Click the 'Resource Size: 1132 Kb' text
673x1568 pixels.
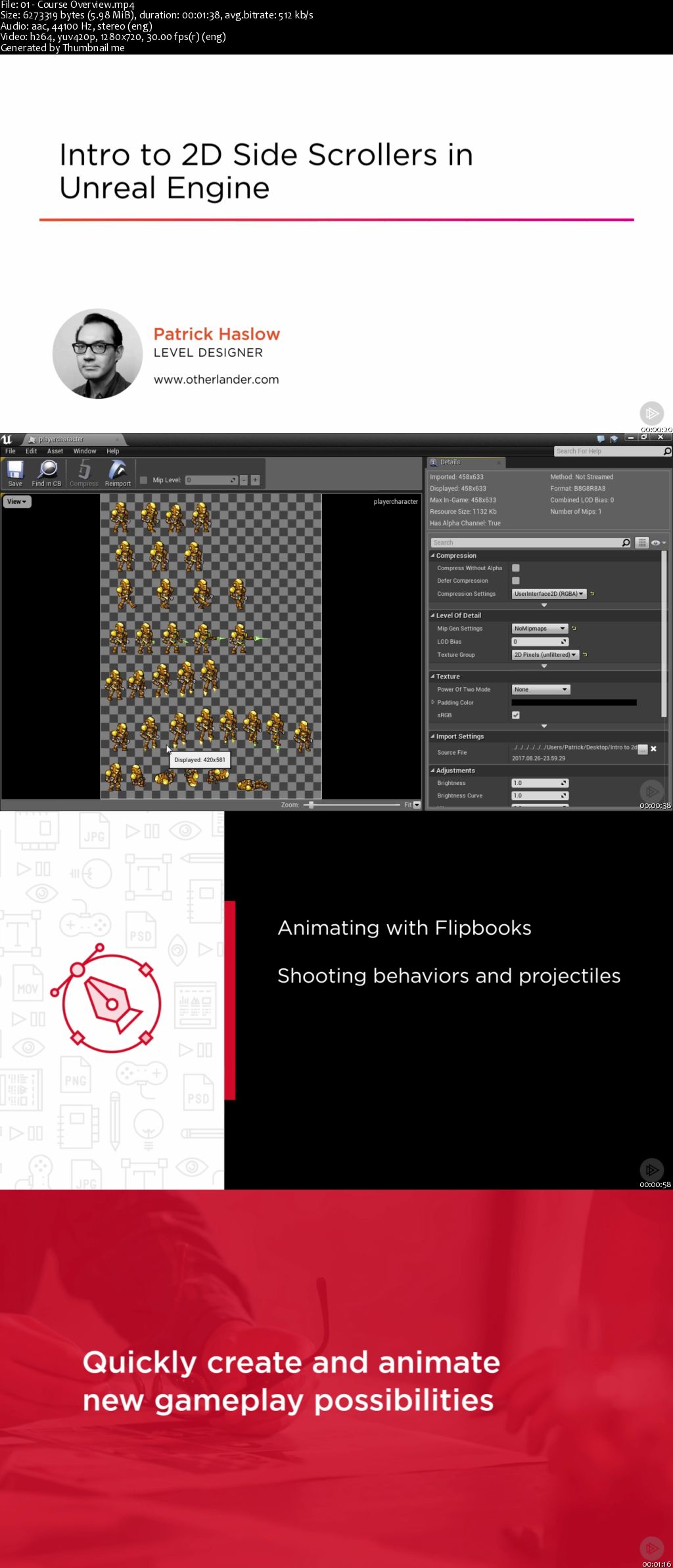[463, 512]
